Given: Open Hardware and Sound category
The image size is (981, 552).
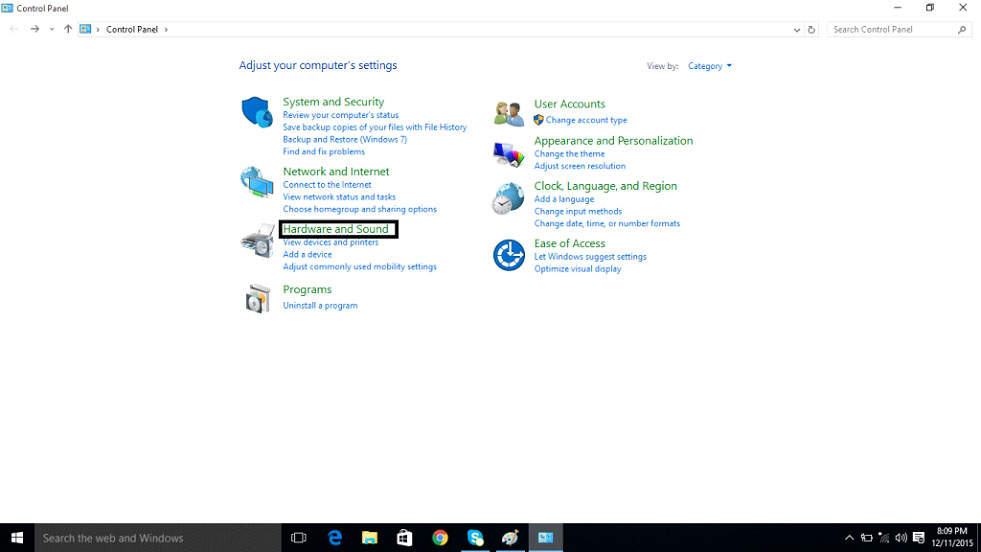Looking at the screenshot, I should (336, 229).
